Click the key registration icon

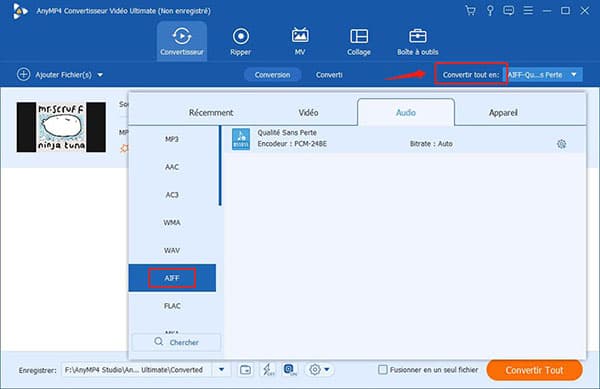click(490, 10)
